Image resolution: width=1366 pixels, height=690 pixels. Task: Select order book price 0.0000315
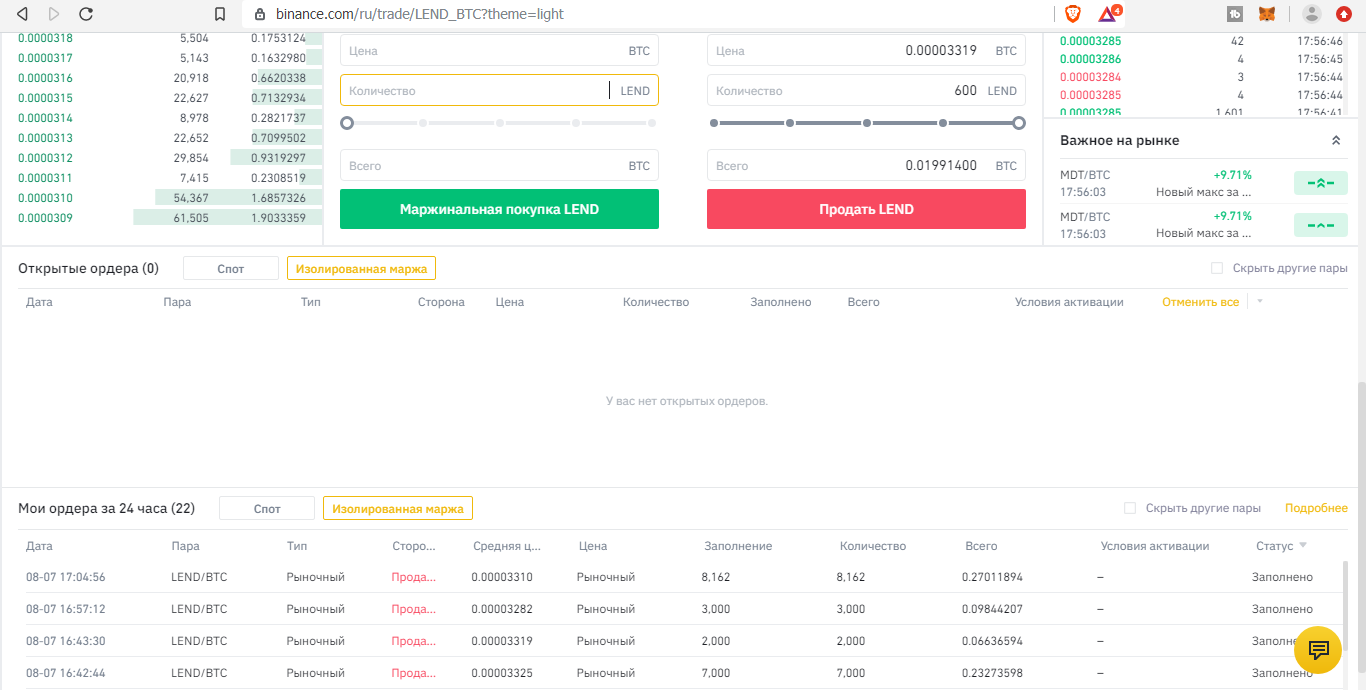45,98
